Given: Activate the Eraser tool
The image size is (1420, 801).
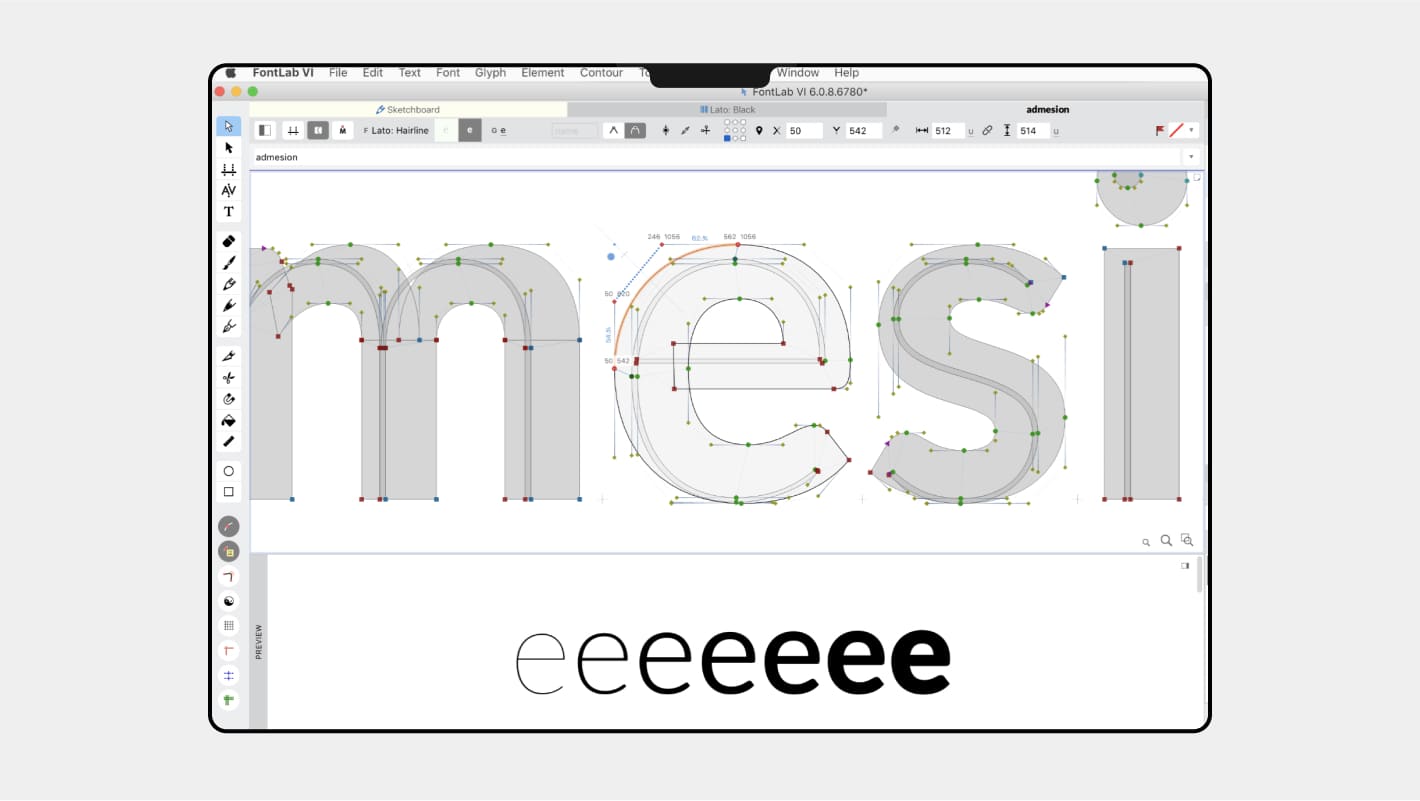Looking at the screenshot, I should (228, 240).
